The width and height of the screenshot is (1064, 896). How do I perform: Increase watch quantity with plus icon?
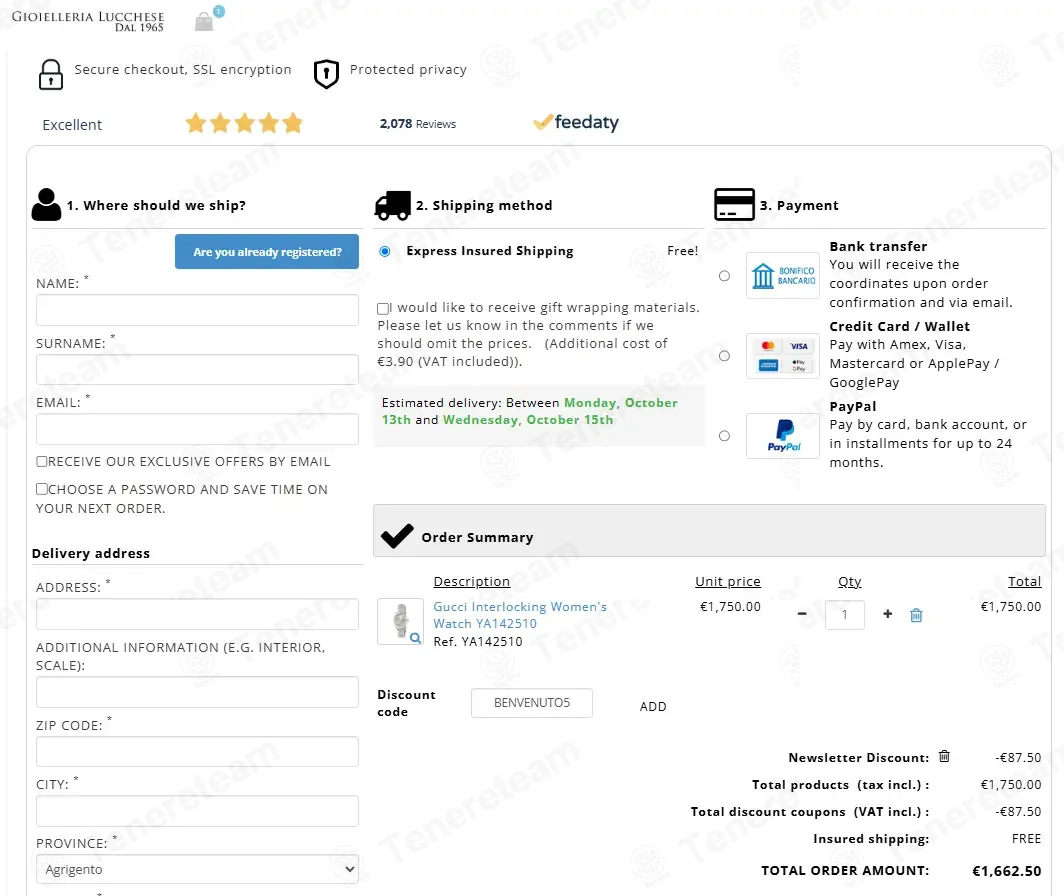coord(888,614)
